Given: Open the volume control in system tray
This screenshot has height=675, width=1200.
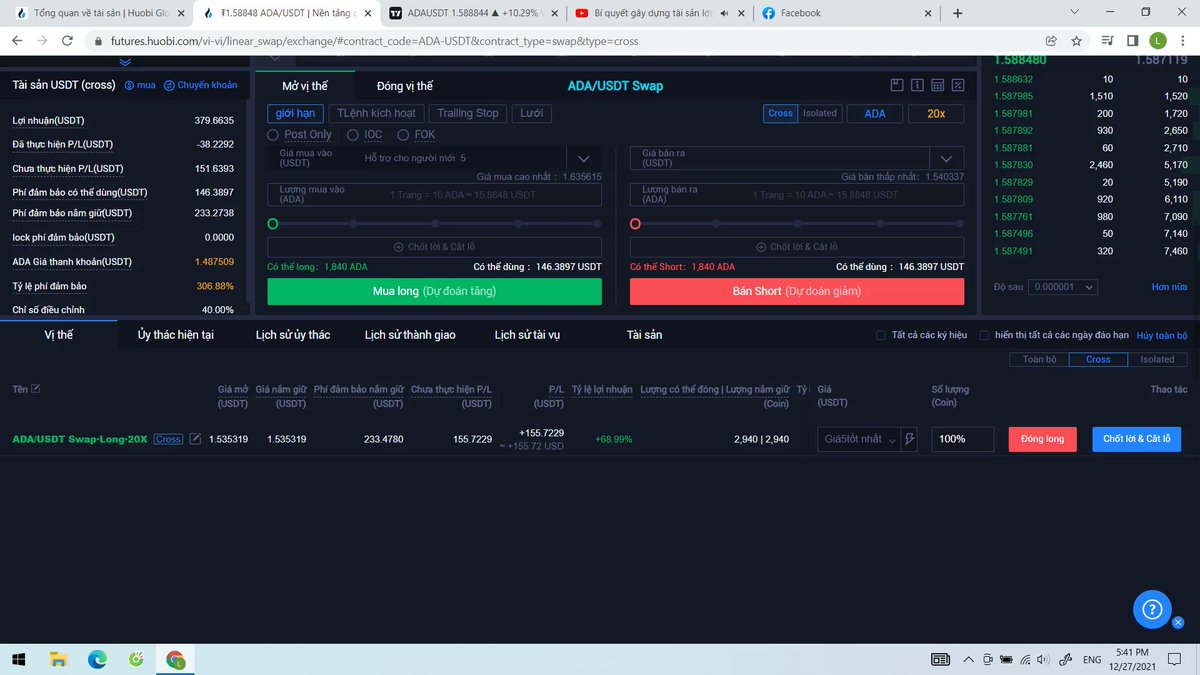Looking at the screenshot, I should point(1043,659).
